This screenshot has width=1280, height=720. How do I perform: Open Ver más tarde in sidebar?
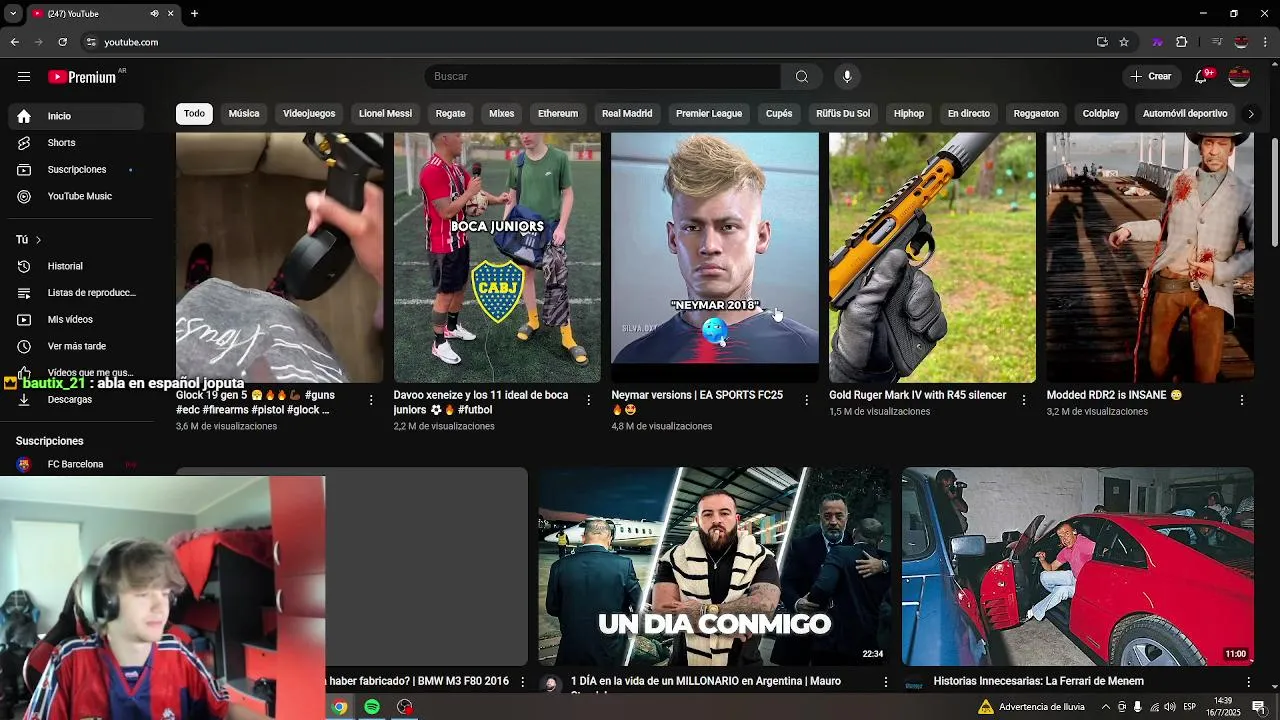(76, 347)
